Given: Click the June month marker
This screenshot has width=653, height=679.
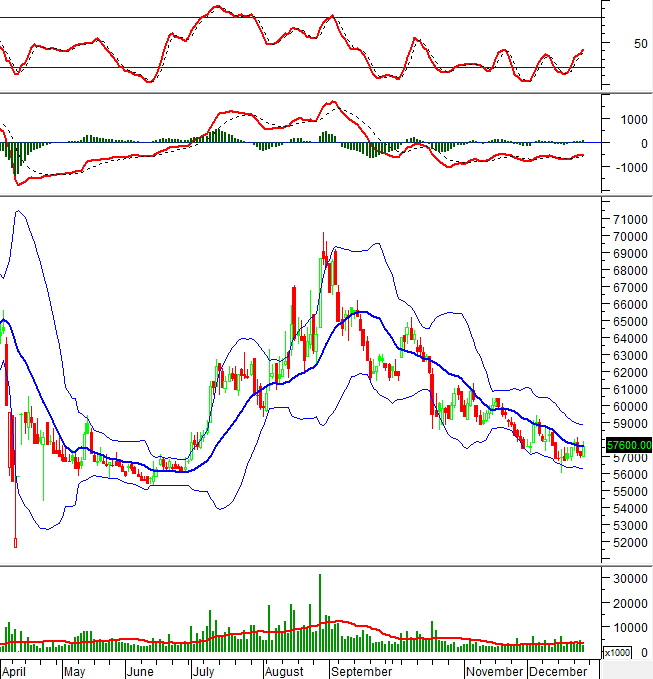Looking at the screenshot, I should pos(141,672).
